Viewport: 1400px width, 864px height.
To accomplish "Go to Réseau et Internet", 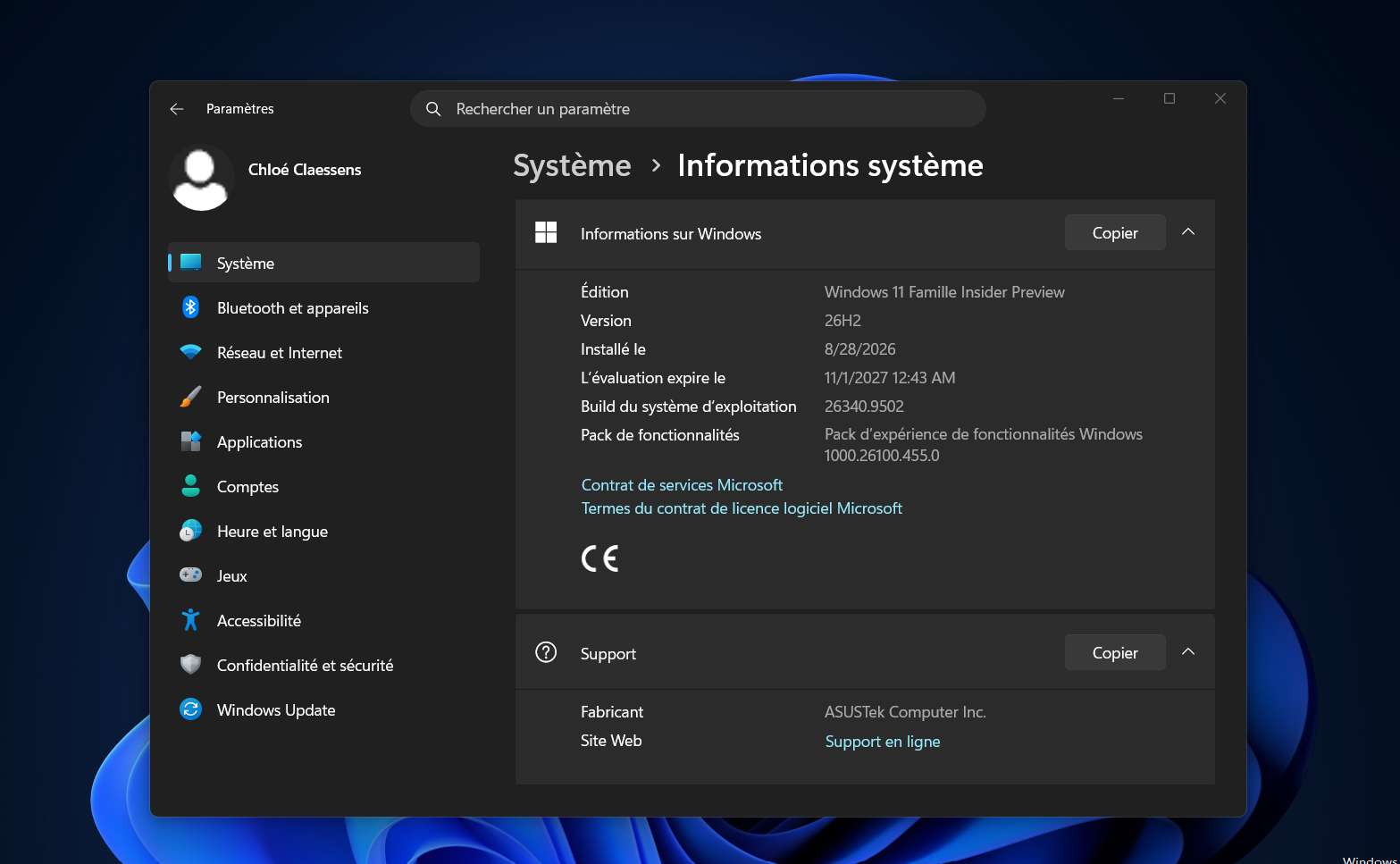I will (323, 352).
